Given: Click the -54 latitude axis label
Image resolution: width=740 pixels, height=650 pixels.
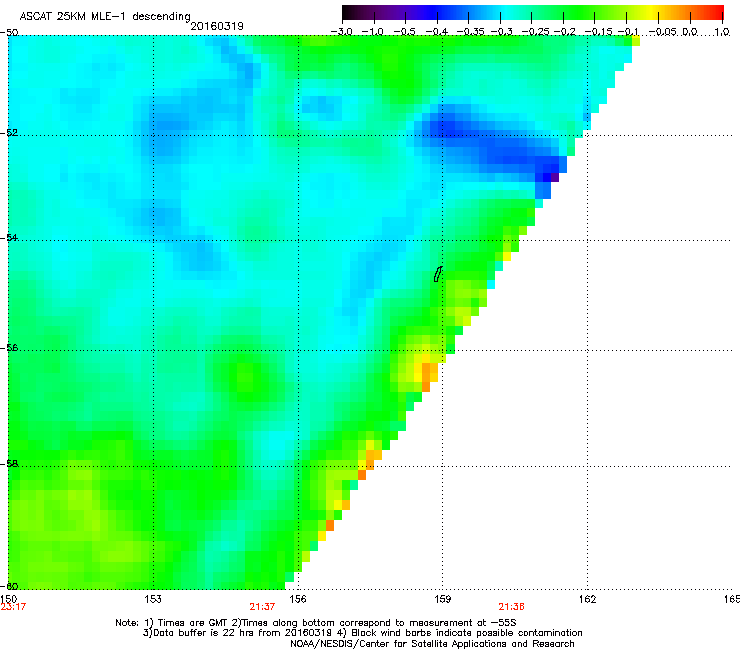Looking at the screenshot, I should [9, 237].
